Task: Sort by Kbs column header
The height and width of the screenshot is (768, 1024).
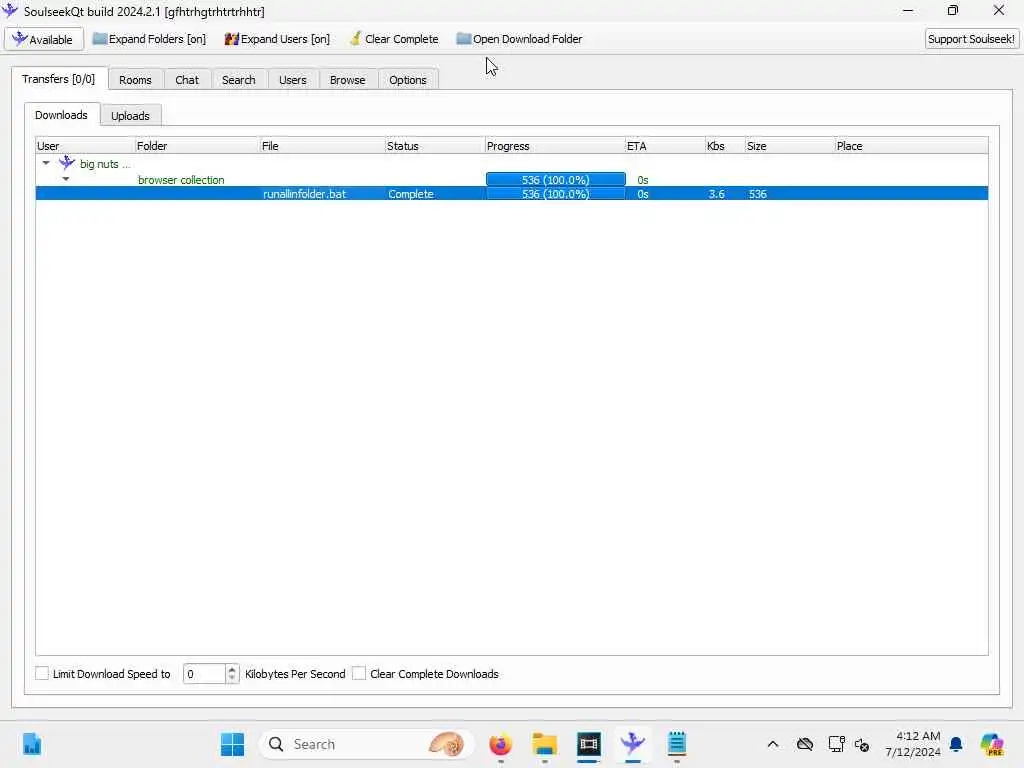Action: pyautogui.click(x=725, y=146)
